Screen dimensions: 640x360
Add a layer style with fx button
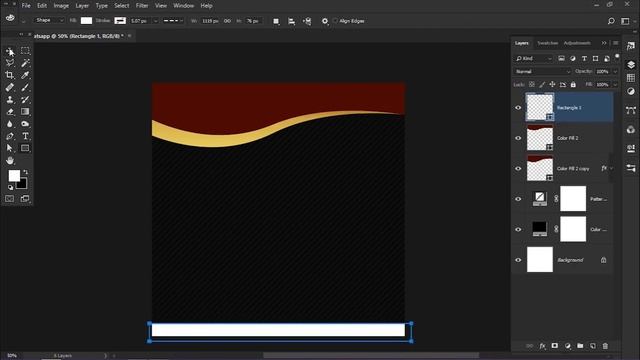(542, 346)
